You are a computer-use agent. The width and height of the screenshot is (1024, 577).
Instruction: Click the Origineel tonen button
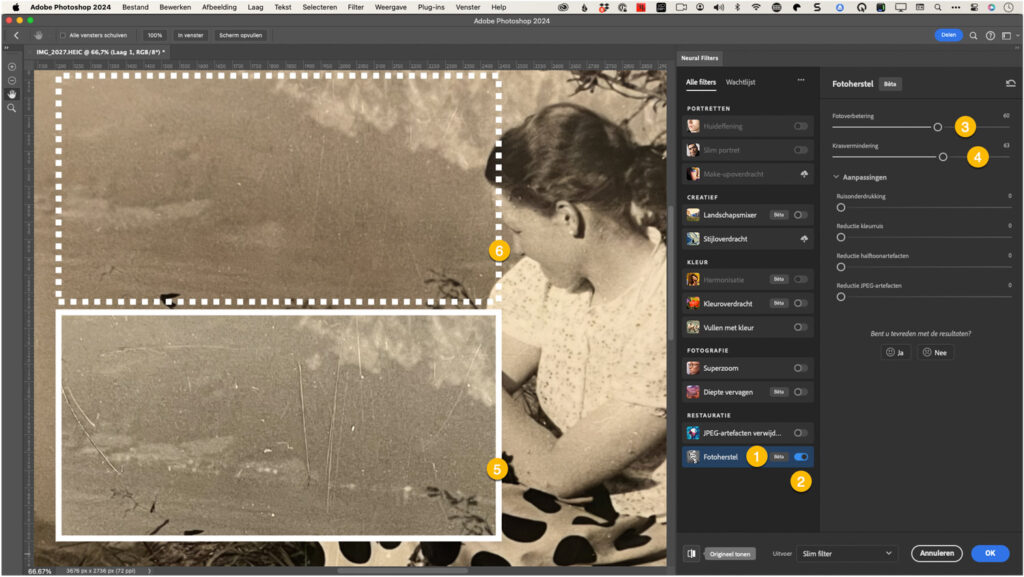[730, 554]
